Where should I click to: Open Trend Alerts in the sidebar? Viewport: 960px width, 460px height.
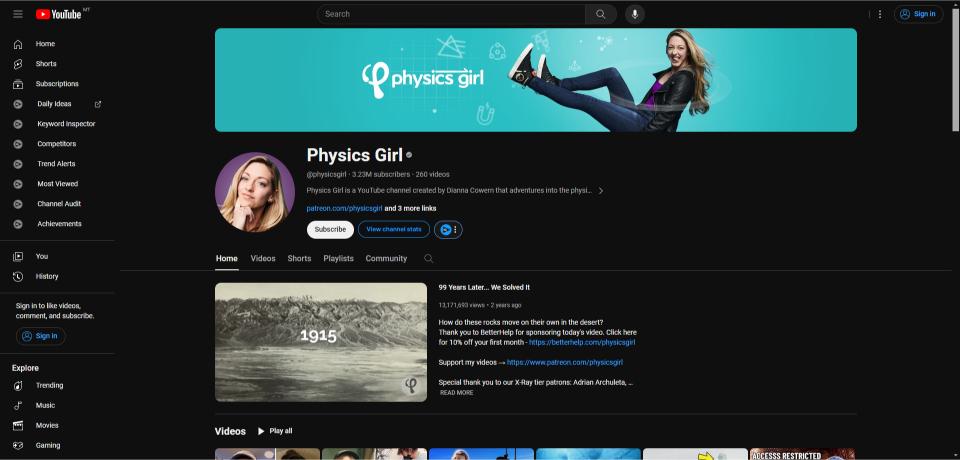click(x=58, y=164)
